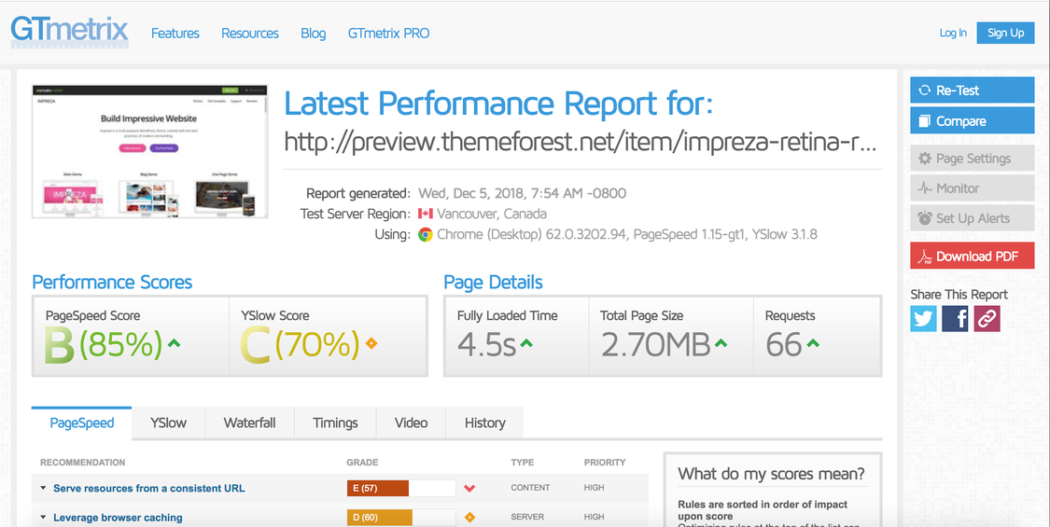This screenshot has width=1050, height=527.
Task: Click the Chrome browser icon
Action: point(425,235)
